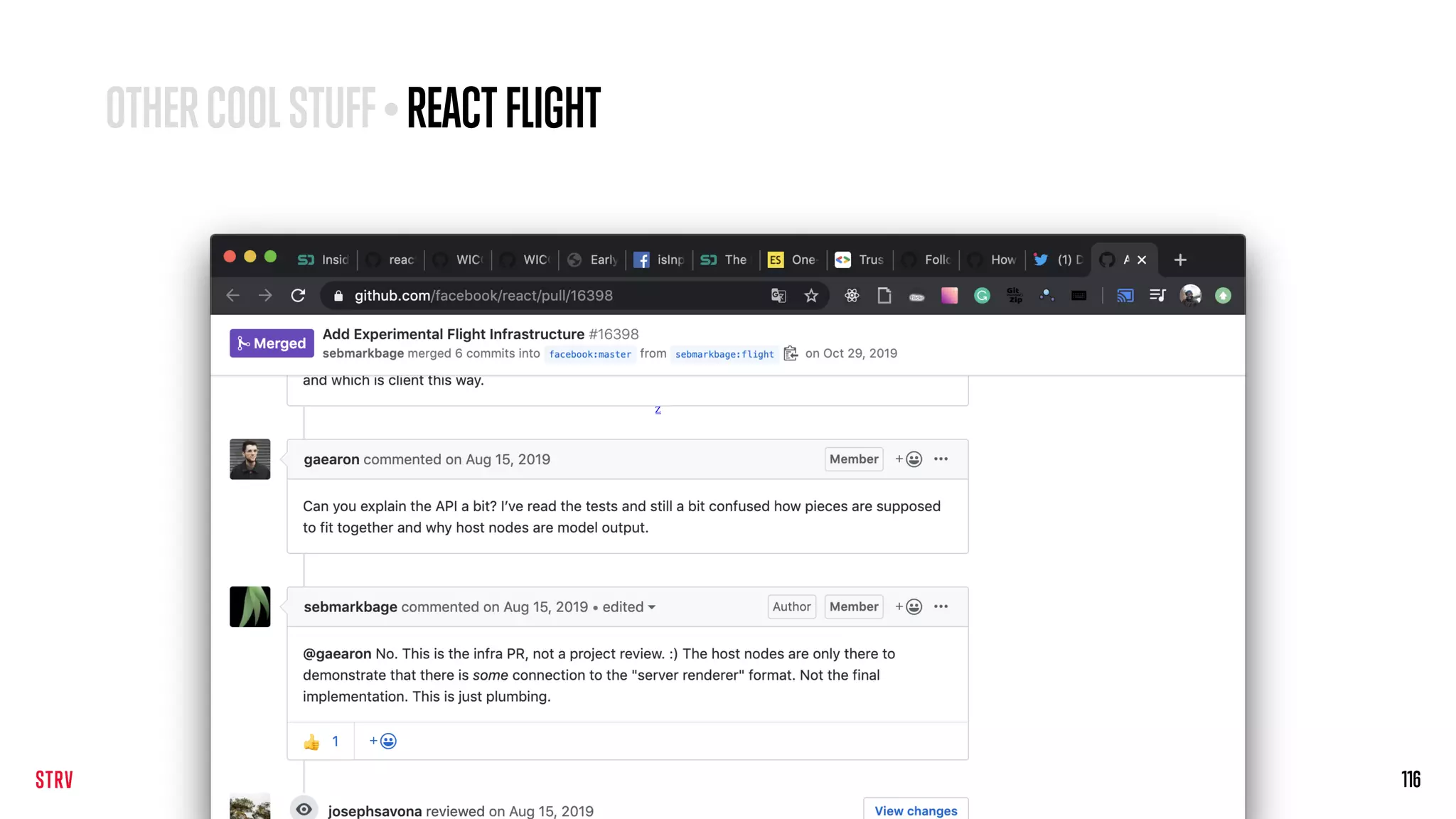Switch to the Insid tab
The image size is (1456, 819).
click(323, 260)
